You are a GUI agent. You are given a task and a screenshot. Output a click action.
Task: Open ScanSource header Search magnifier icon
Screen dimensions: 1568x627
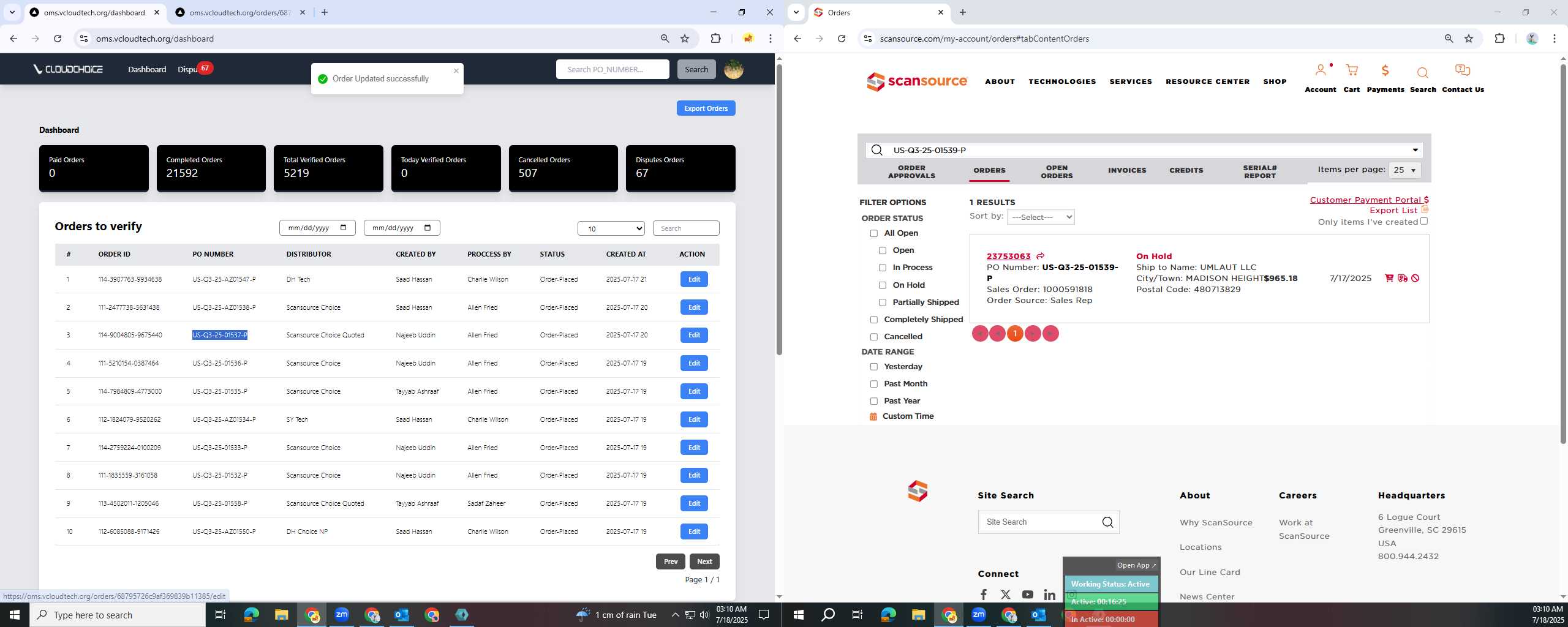[x=1422, y=73]
